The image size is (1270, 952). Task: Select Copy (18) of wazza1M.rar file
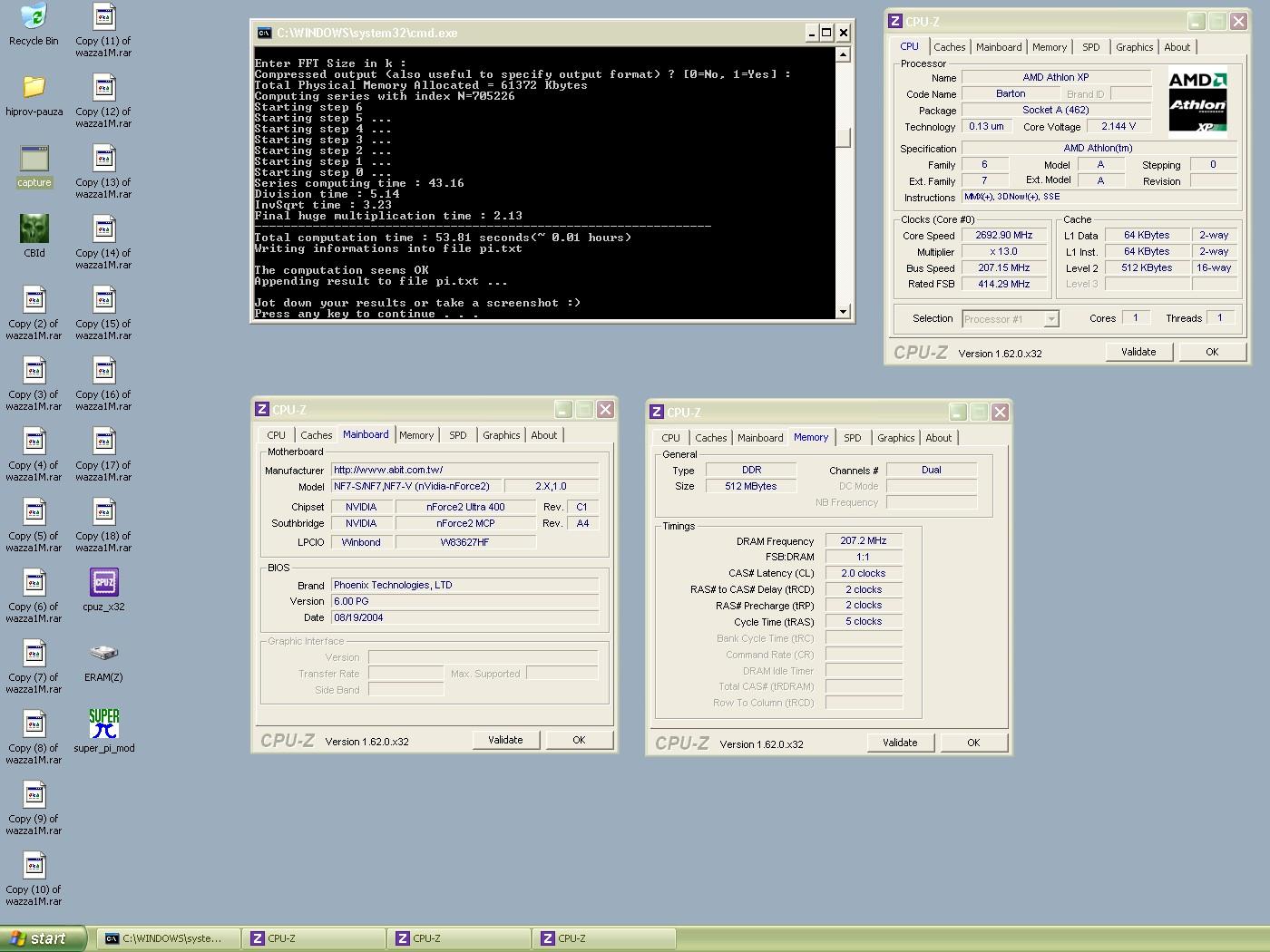click(x=103, y=525)
